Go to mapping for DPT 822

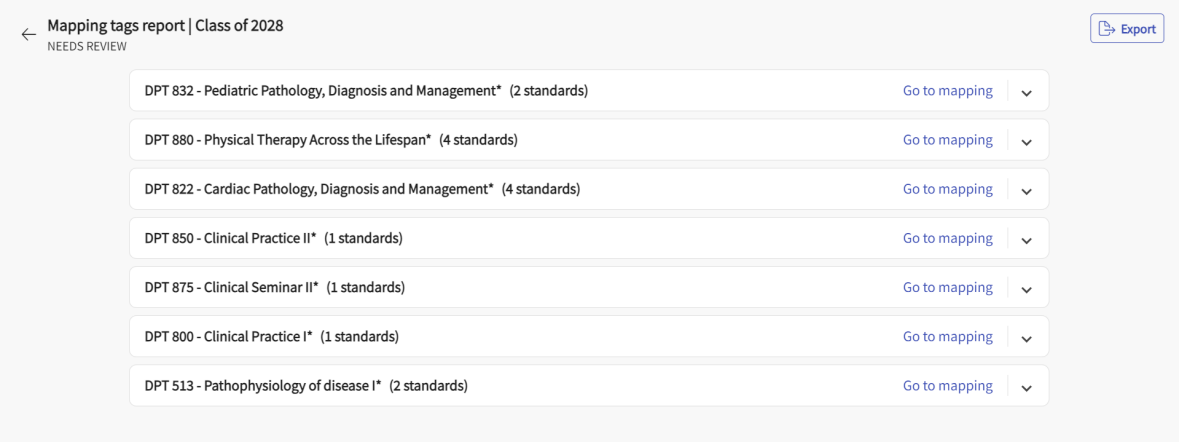point(947,189)
